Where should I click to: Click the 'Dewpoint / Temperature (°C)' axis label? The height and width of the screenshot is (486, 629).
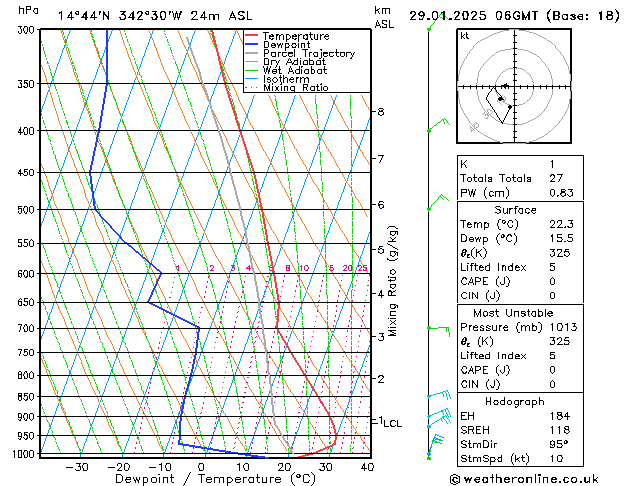pos(215,479)
